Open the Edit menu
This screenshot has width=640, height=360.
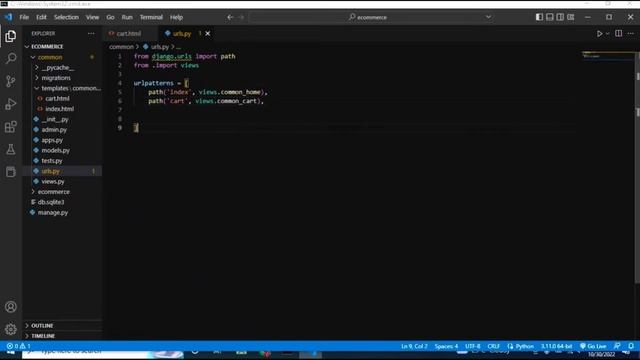(x=41, y=17)
